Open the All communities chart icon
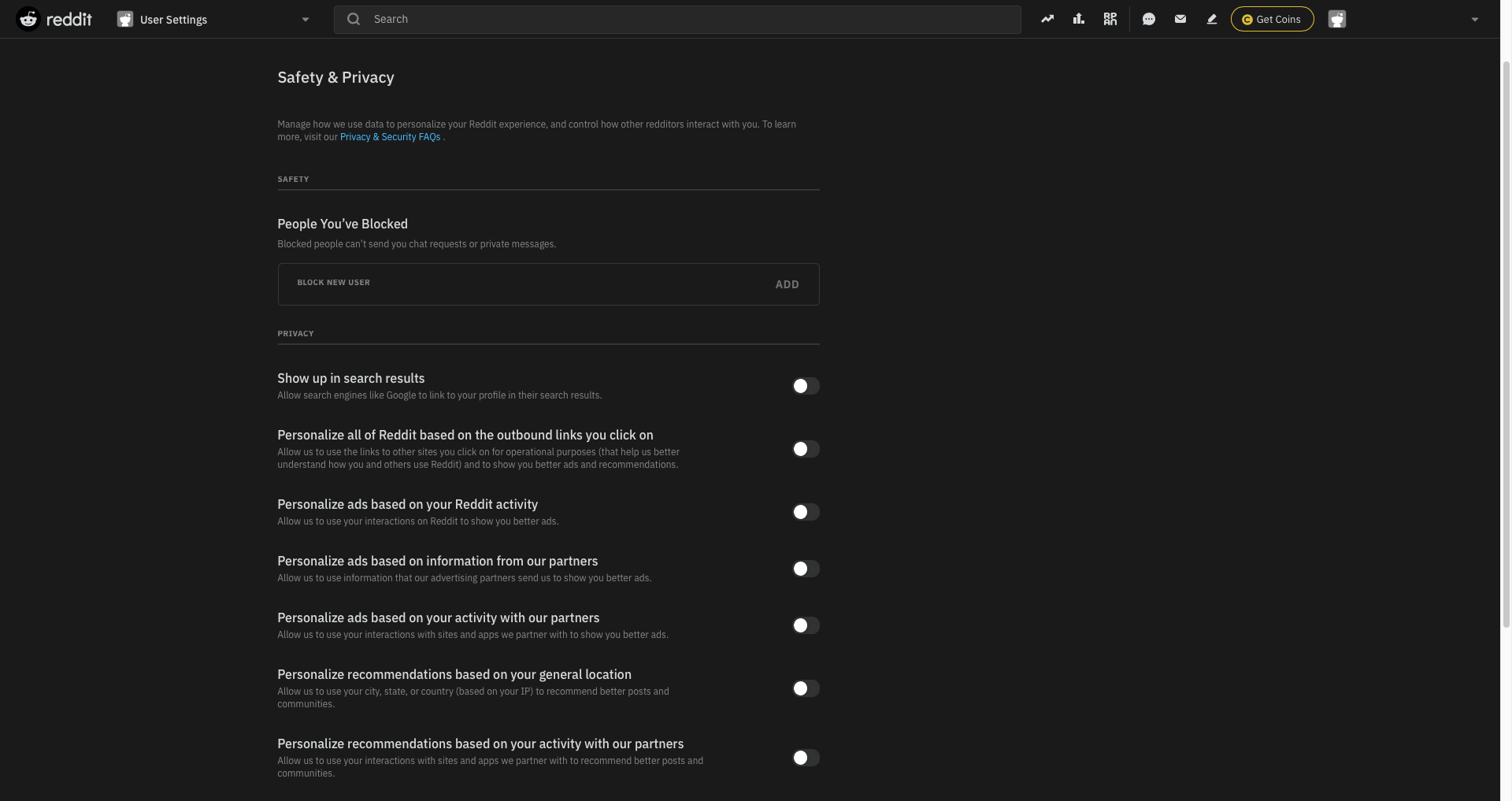The image size is (1512, 801). [1079, 19]
